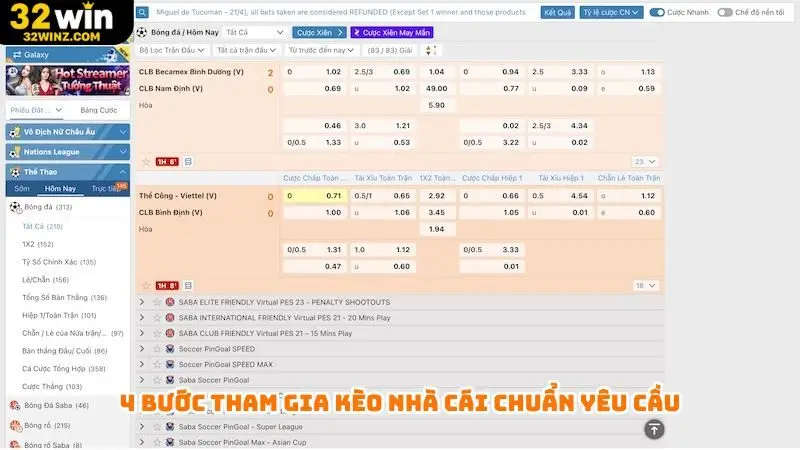
Task: Switch to the Sớm tab
Action: tap(22, 188)
